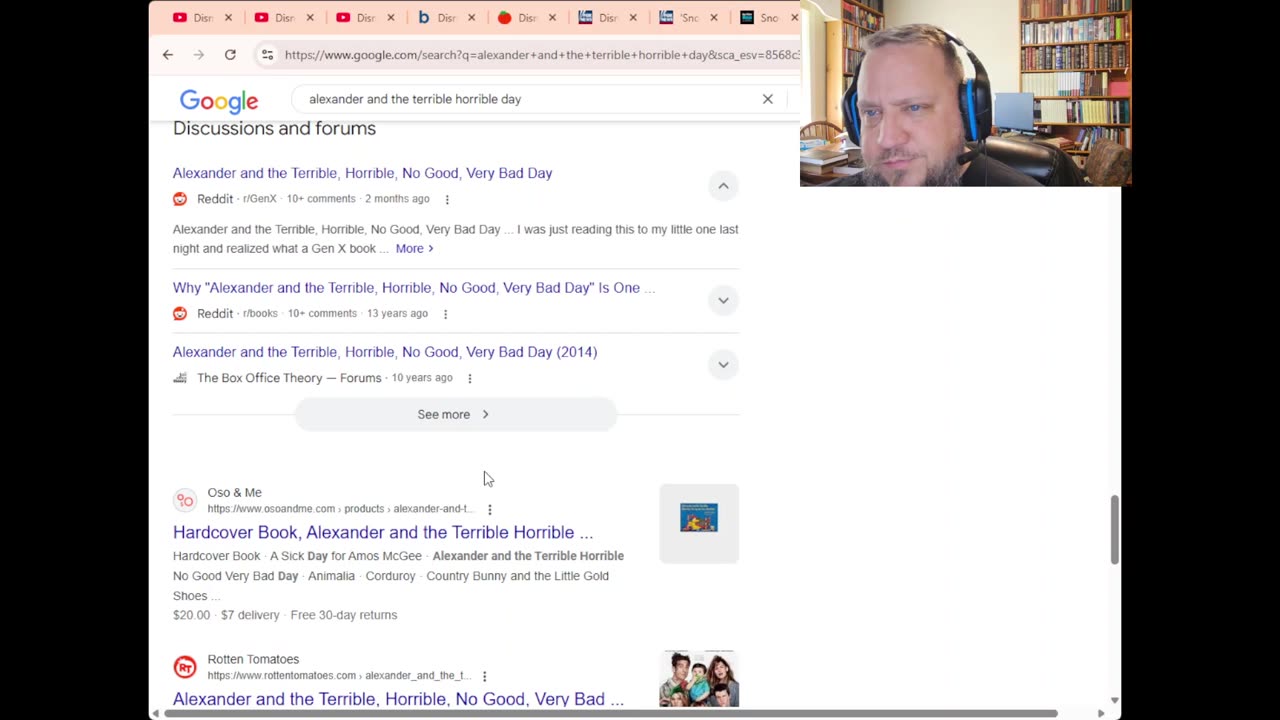The image size is (1280, 720).
Task: Open Very Bad Day (2014) forum link
Action: [x=385, y=352]
